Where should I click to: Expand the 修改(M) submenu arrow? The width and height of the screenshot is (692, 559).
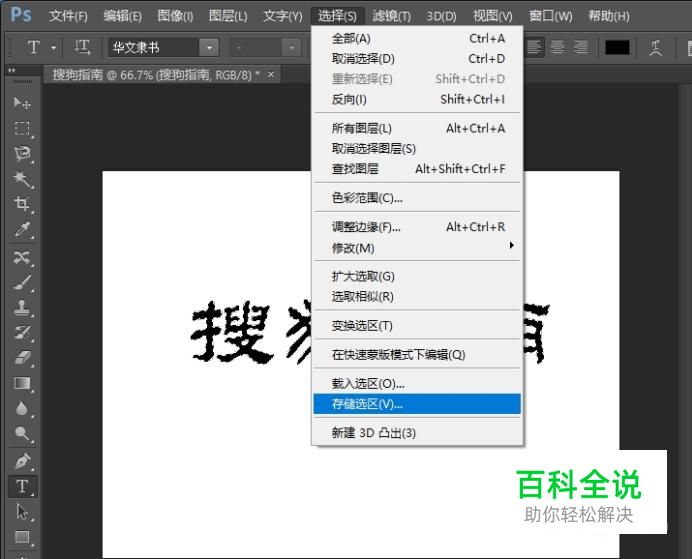(x=511, y=245)
